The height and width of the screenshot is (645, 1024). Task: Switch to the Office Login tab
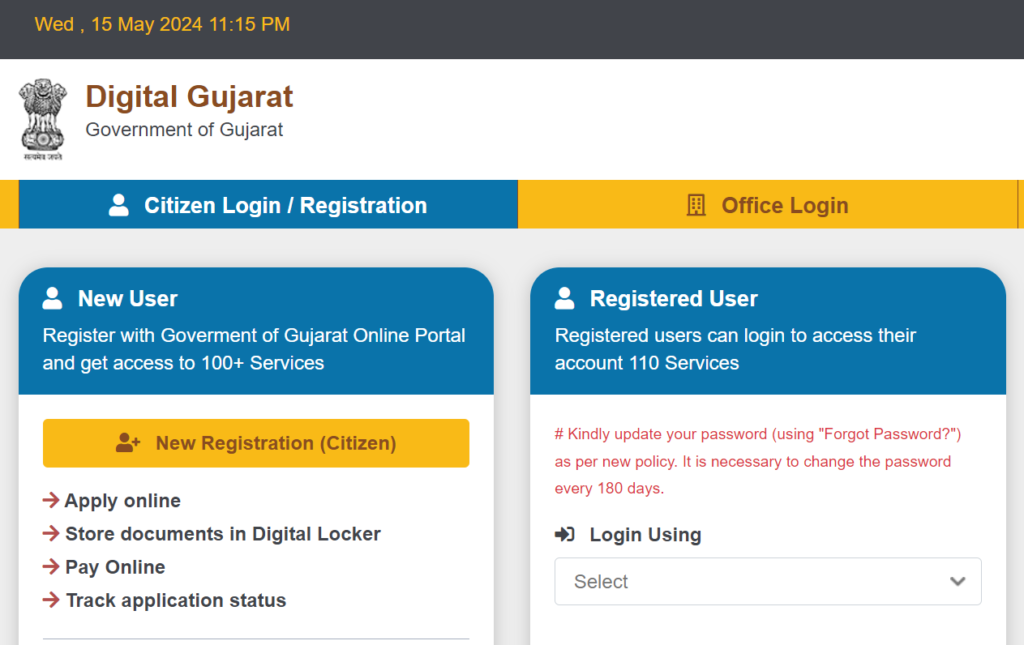click(767, 204)
